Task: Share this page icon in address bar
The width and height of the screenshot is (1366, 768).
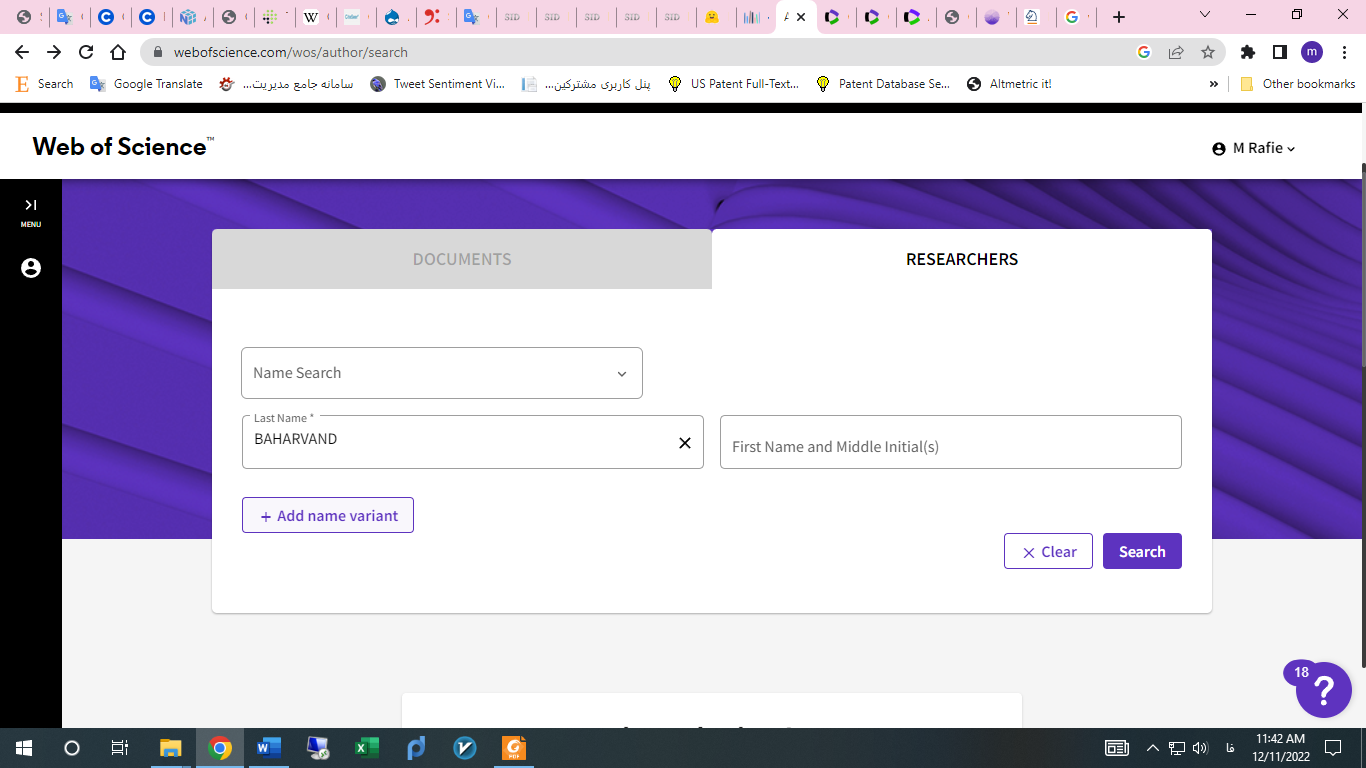Action: [1176, 52]
